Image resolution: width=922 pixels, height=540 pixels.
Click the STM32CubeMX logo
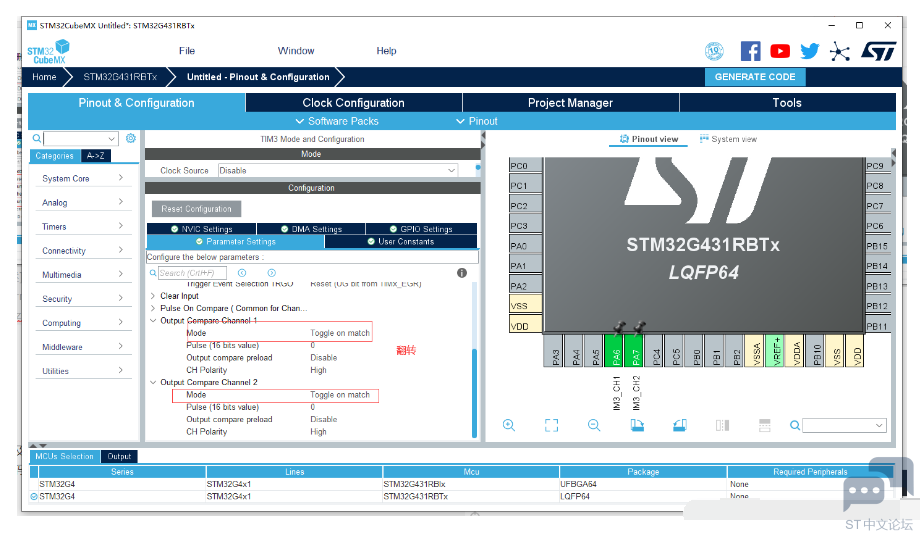pyautogui.click(x=48, y=52)
